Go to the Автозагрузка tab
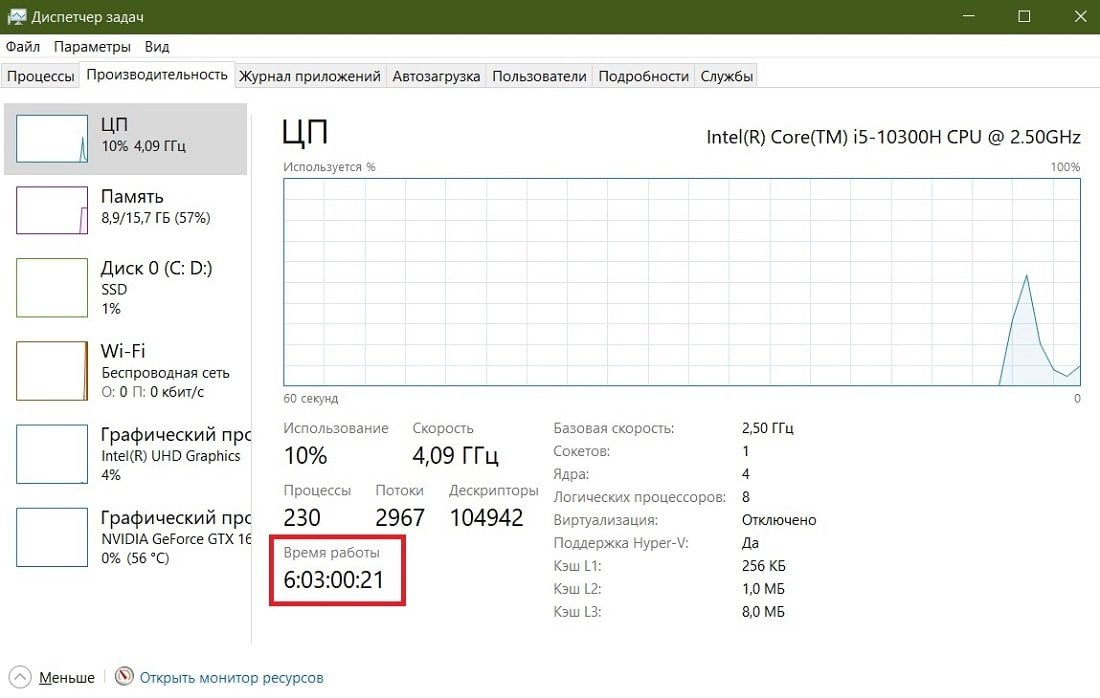The height and width of the screenshot is (698, 1100). point(436,76)
